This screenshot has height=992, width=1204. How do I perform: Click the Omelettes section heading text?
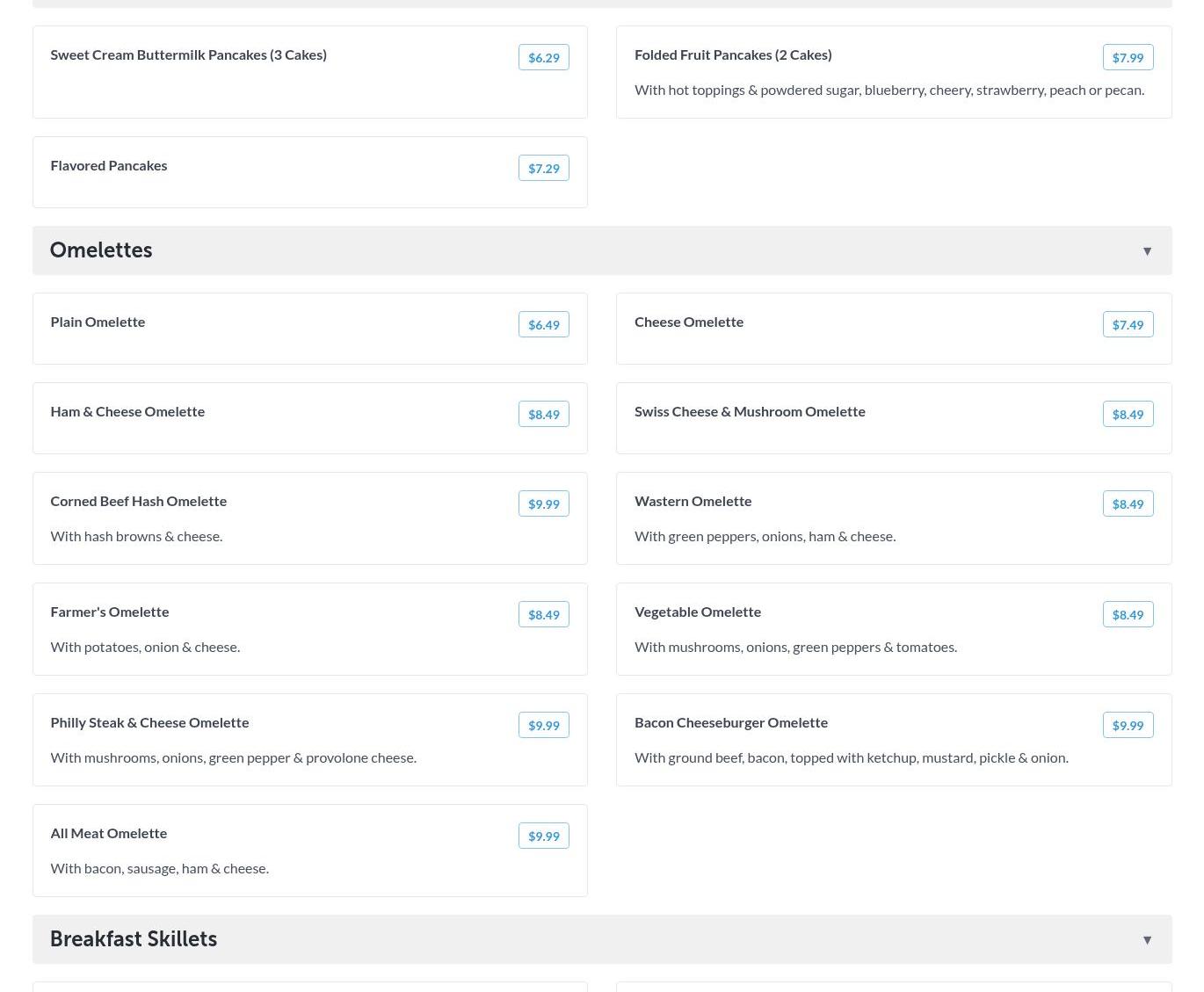pos(101,250)
